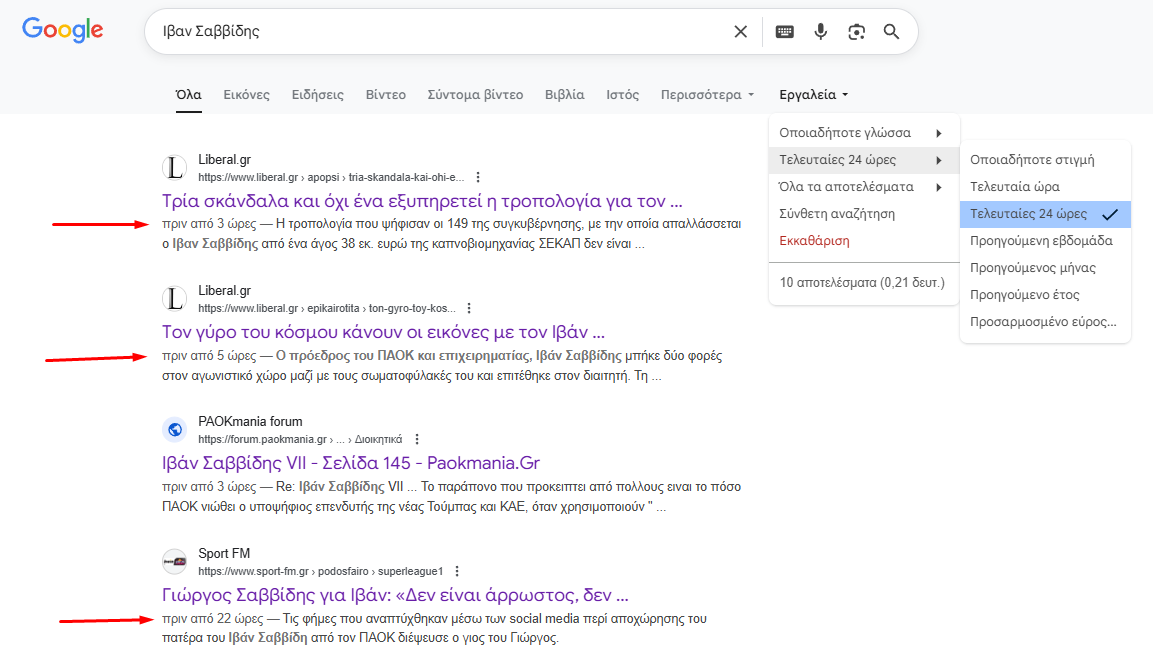Open result Τον γύρο του κόσμου κάνουν
The image size is (1153, 663).
tap(383, 332)
